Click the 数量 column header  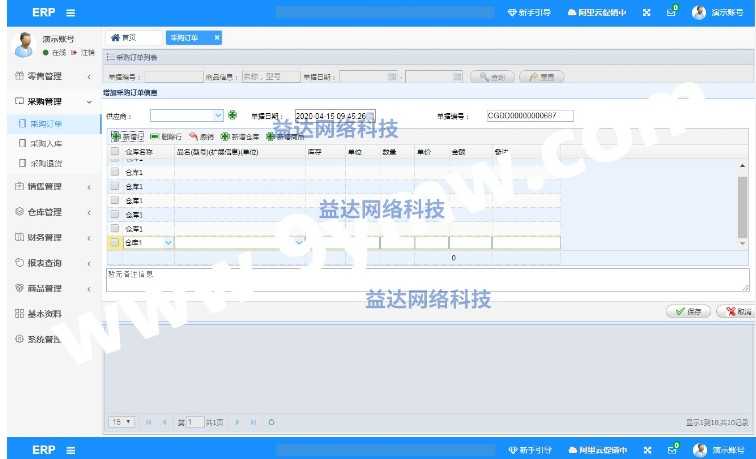[x=389, y=151]
